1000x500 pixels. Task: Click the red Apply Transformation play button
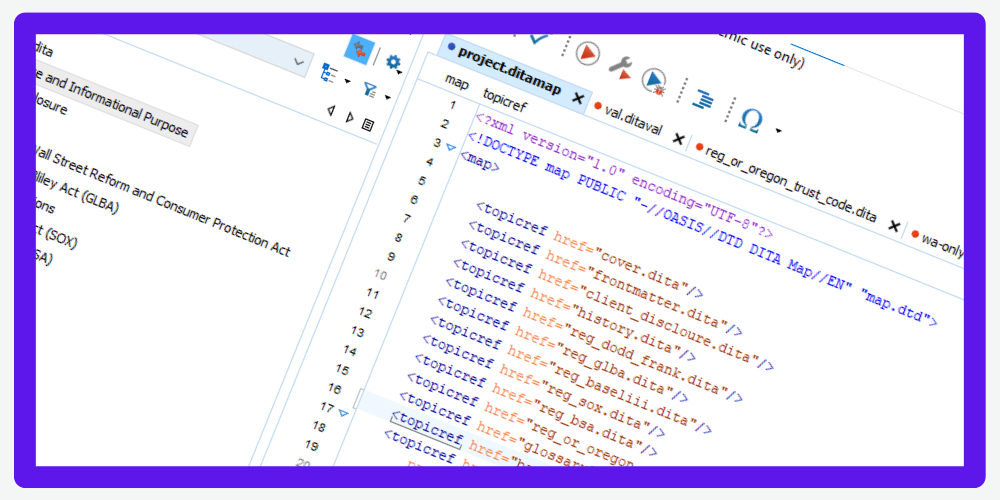[587, 52]
